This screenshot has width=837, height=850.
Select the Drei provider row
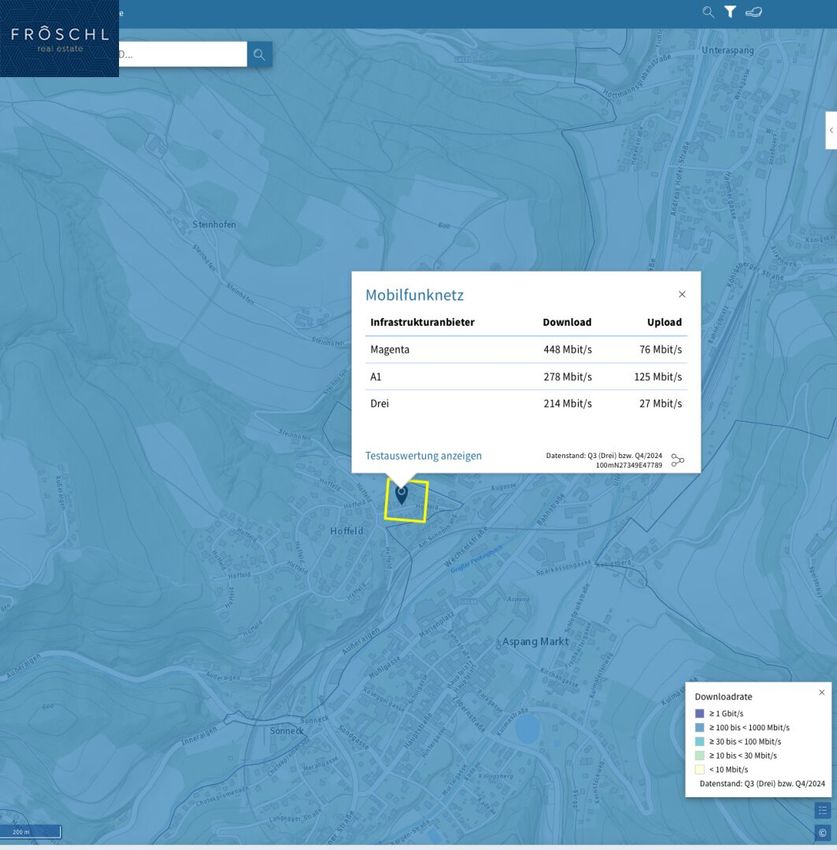526,403
